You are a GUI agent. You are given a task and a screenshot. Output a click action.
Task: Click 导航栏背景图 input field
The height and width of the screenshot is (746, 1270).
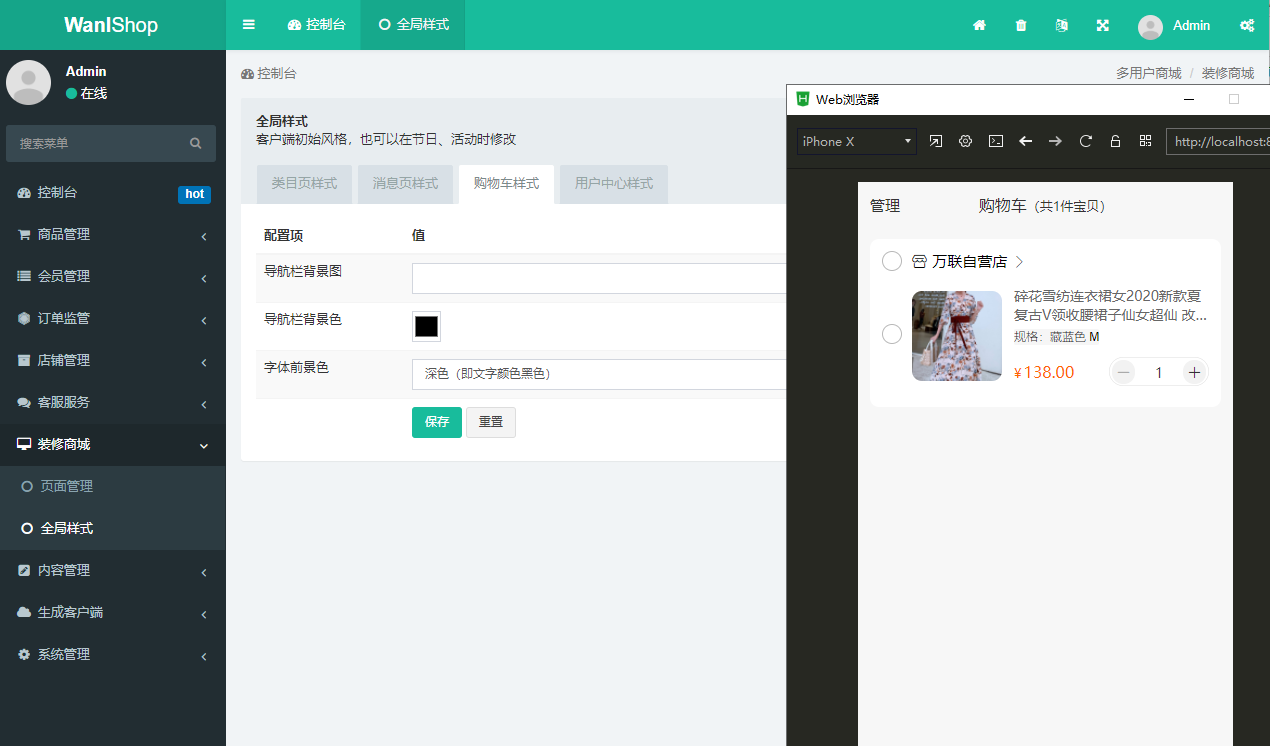[x=599, y=278]
